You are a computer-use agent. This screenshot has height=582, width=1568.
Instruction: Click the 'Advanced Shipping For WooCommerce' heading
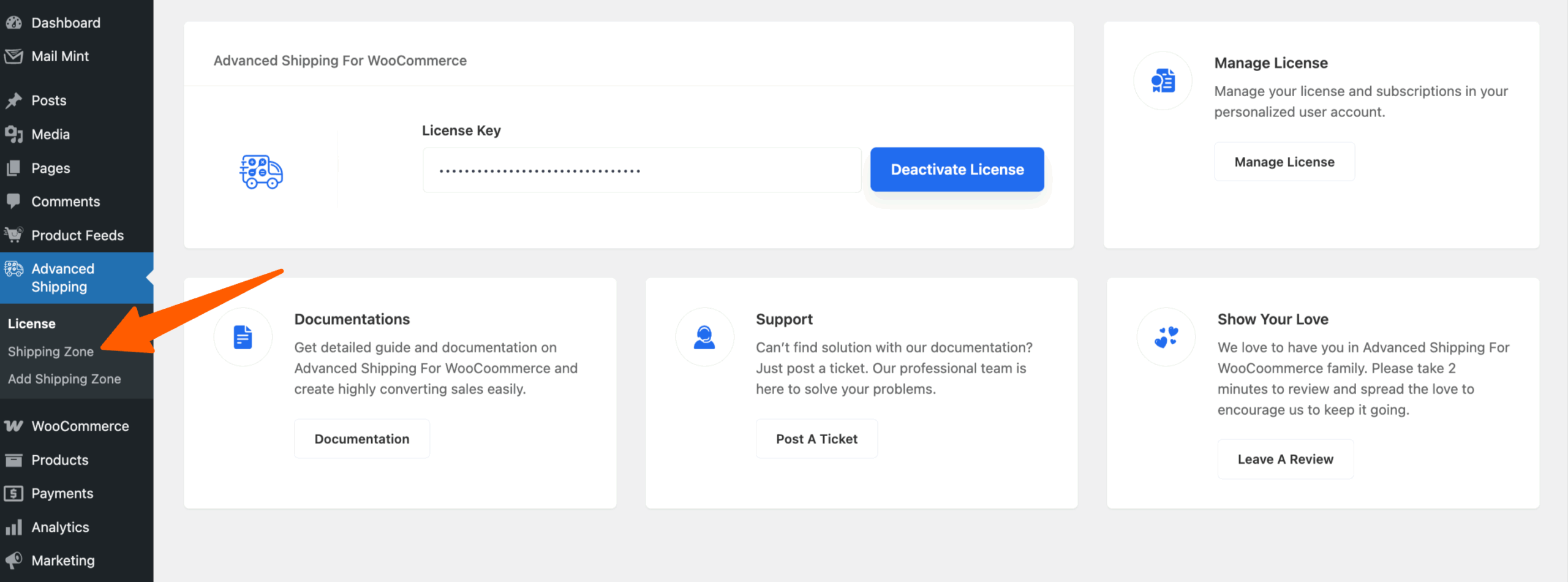tap(340, 61)
